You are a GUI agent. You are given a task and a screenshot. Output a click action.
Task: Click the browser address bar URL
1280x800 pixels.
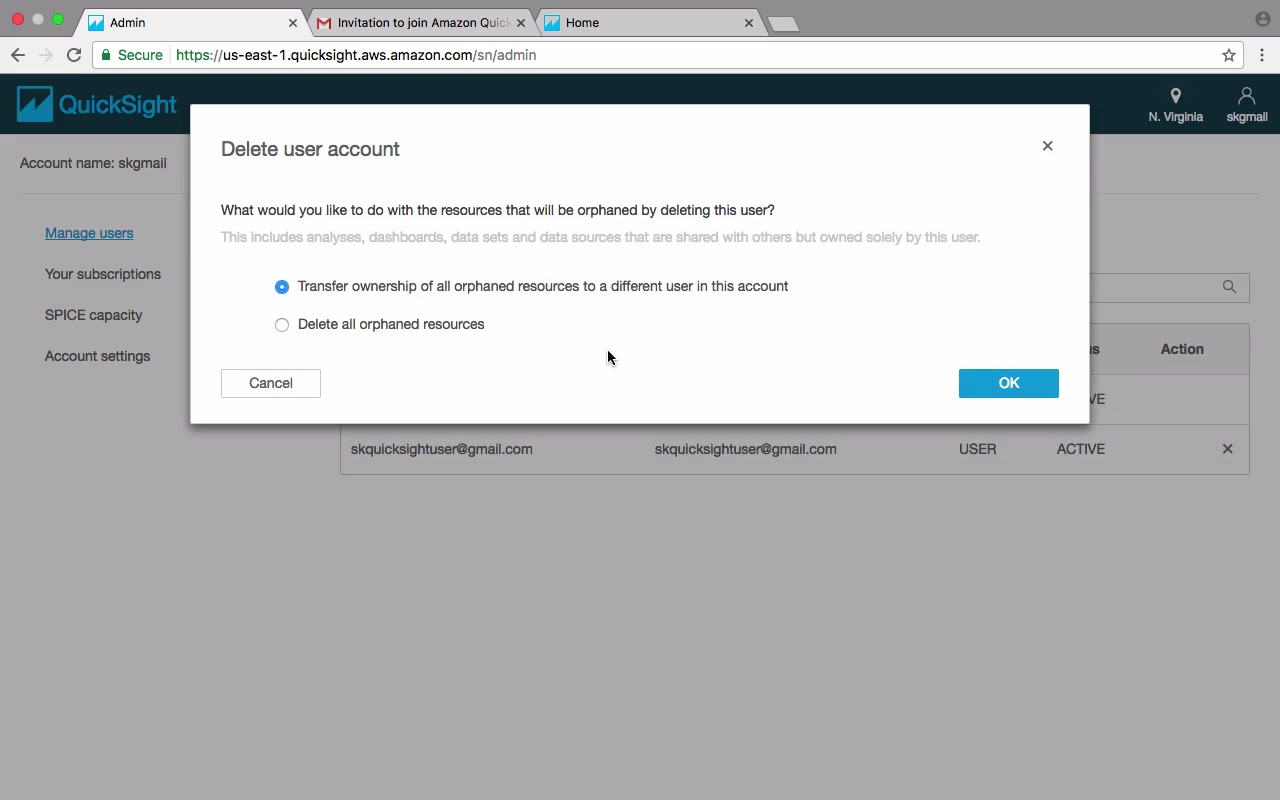tap(356, 55)
